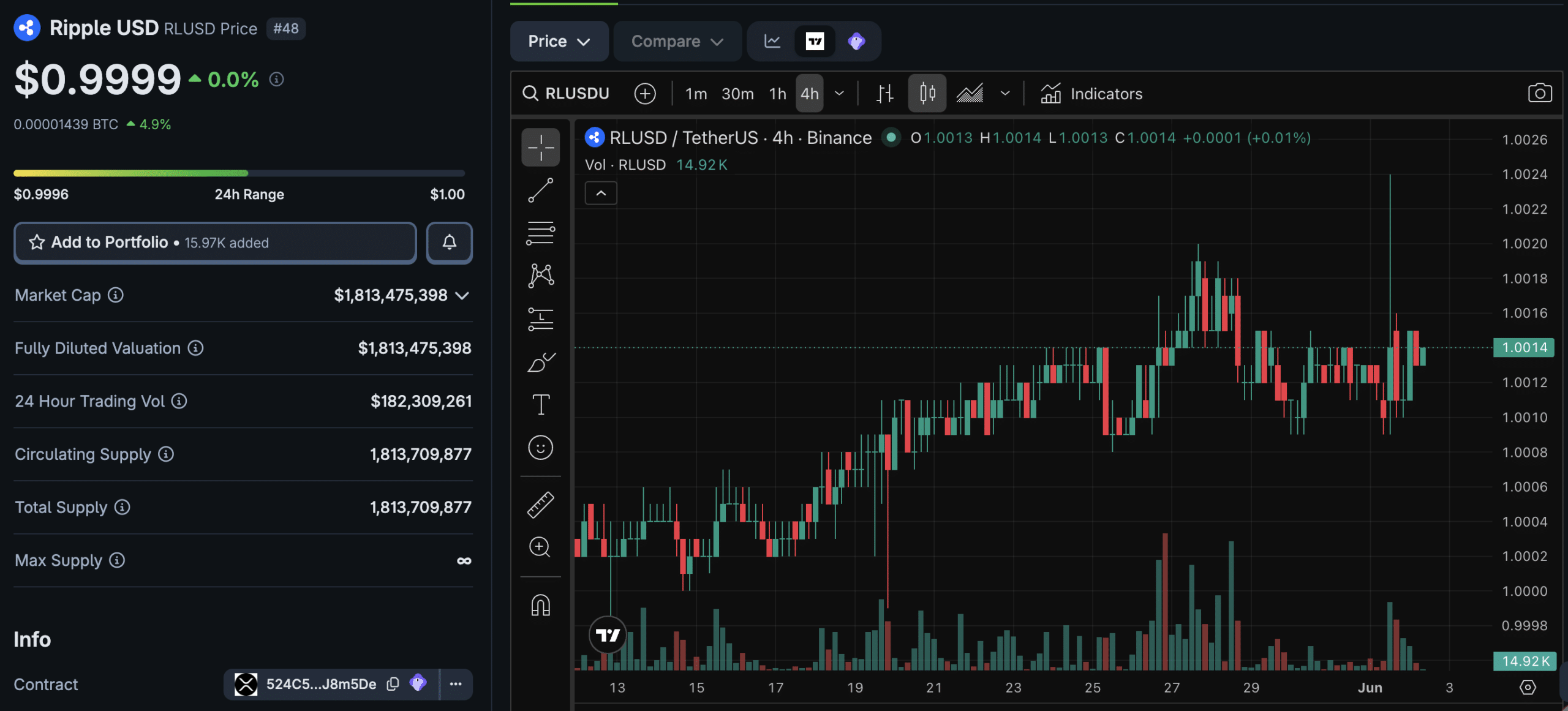The height and width of the screenshot is (711, 1568).
Task: Expand more time interval options
Action: click(x=840, y=94)
